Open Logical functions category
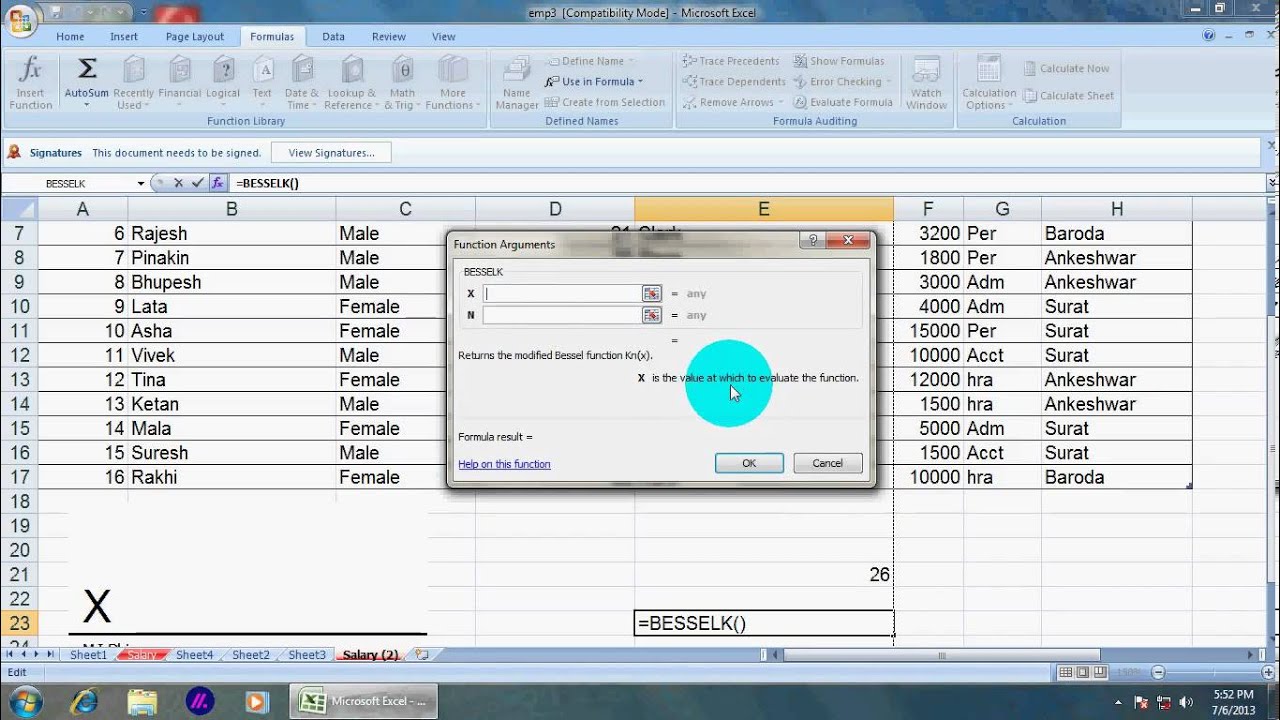The width and height of the screenshot is (1280, 720). 223,83
